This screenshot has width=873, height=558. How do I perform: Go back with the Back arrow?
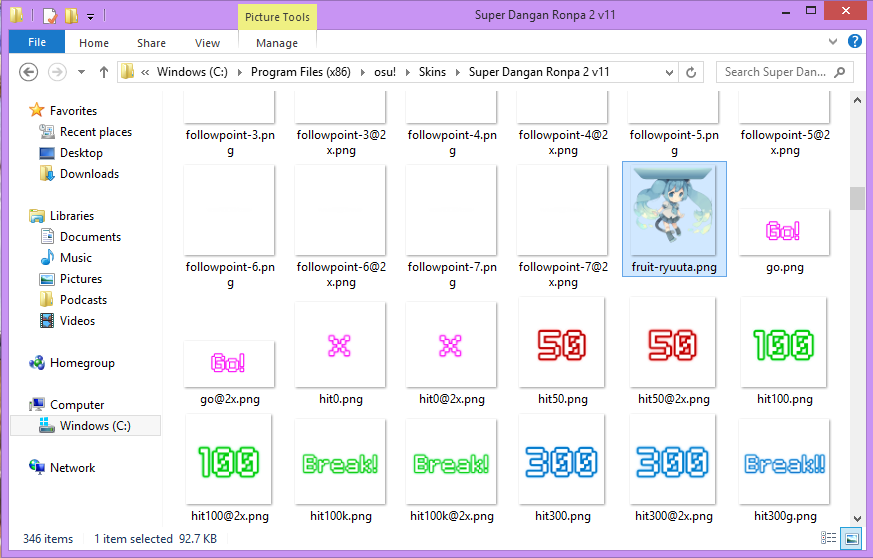[x=28, y=72]
